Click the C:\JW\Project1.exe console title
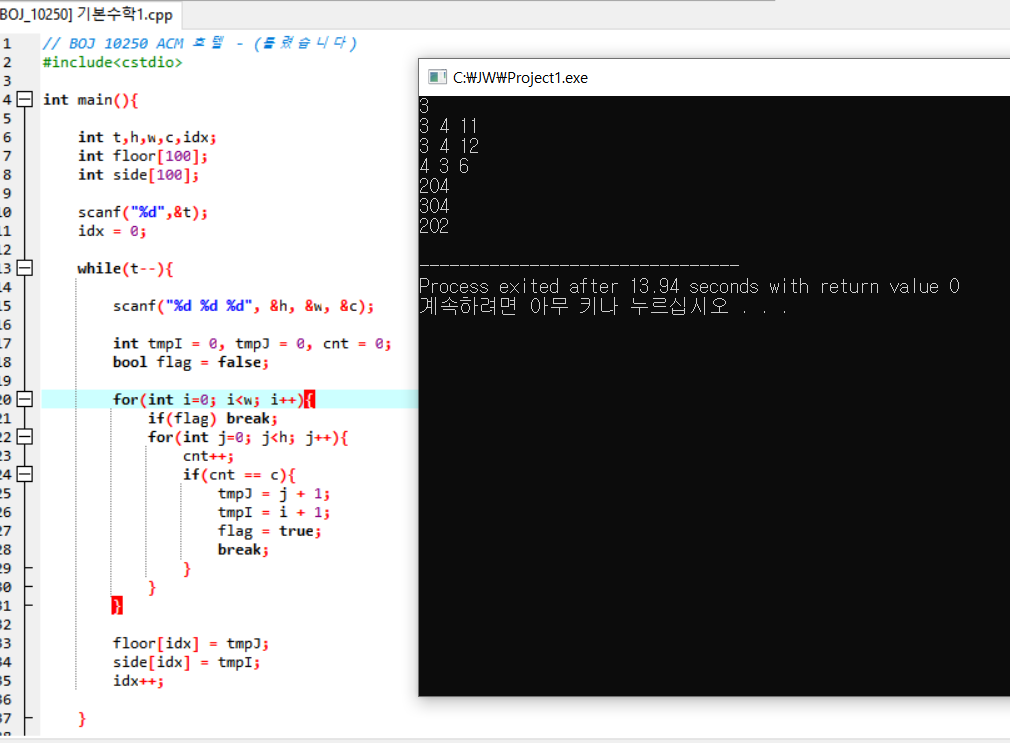This screenshot has width=1010, height=743. point(520,78)
